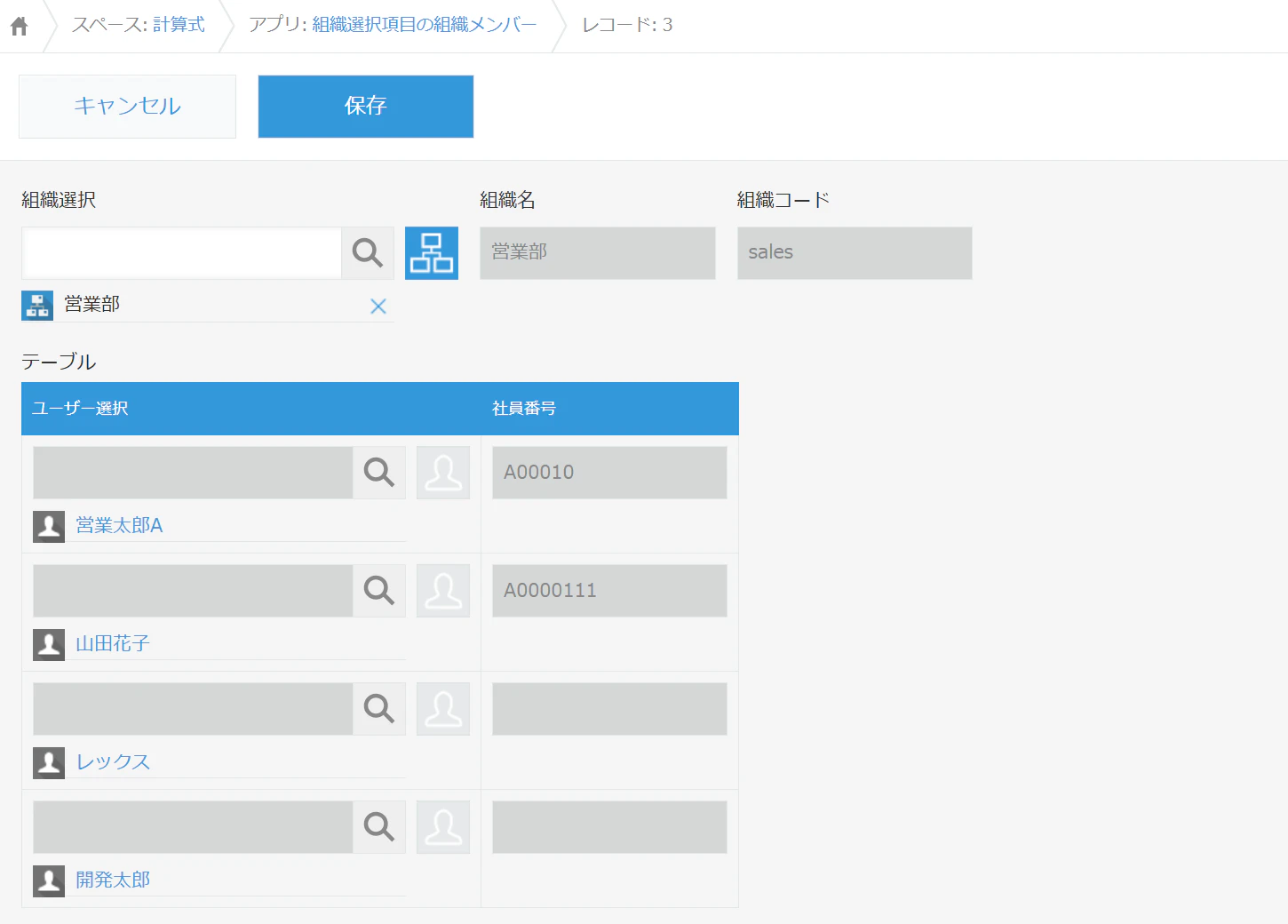1288x924 pixels.
Task: Open 開発太郎 user profile link
Action: [113, 880]
